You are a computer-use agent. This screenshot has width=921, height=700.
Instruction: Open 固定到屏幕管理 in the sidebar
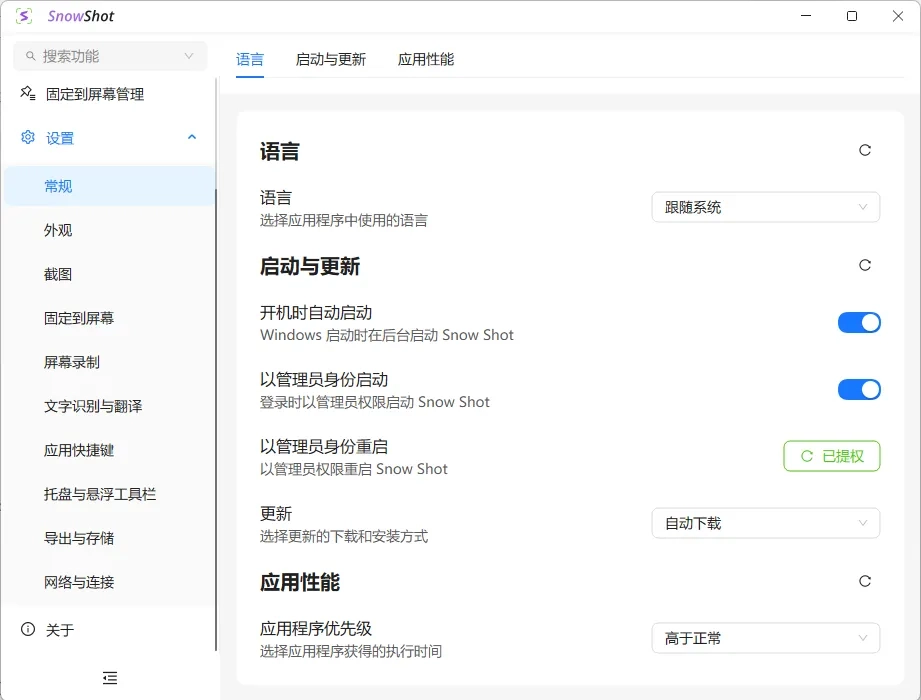(109, 94)
